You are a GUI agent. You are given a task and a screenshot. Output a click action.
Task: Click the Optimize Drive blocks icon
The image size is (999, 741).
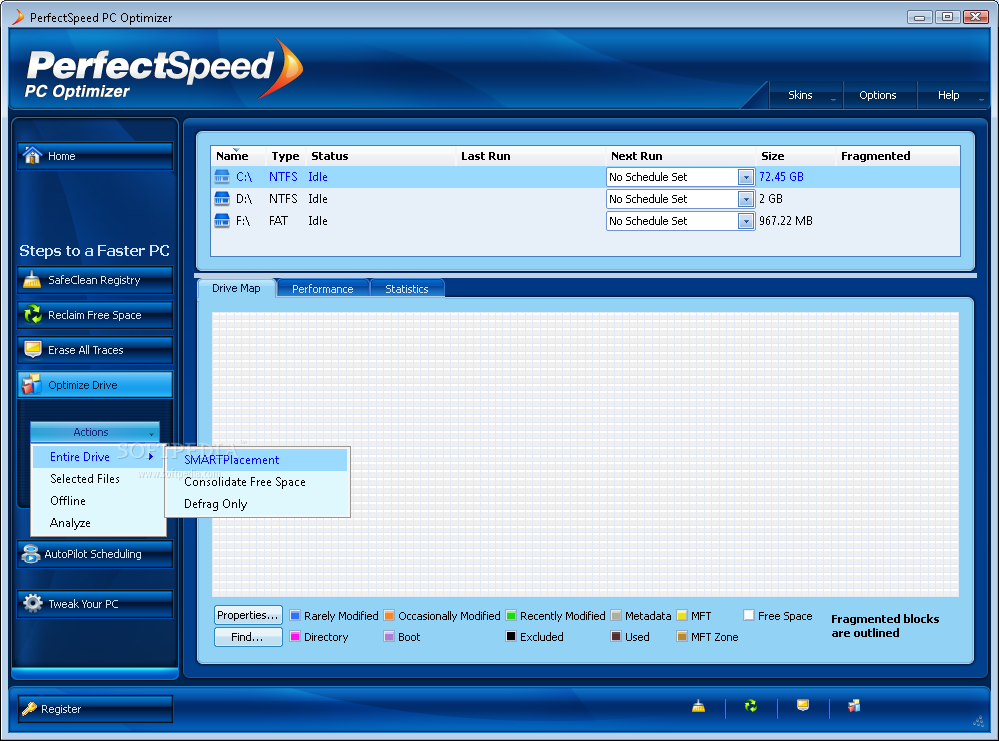point(32,384)
